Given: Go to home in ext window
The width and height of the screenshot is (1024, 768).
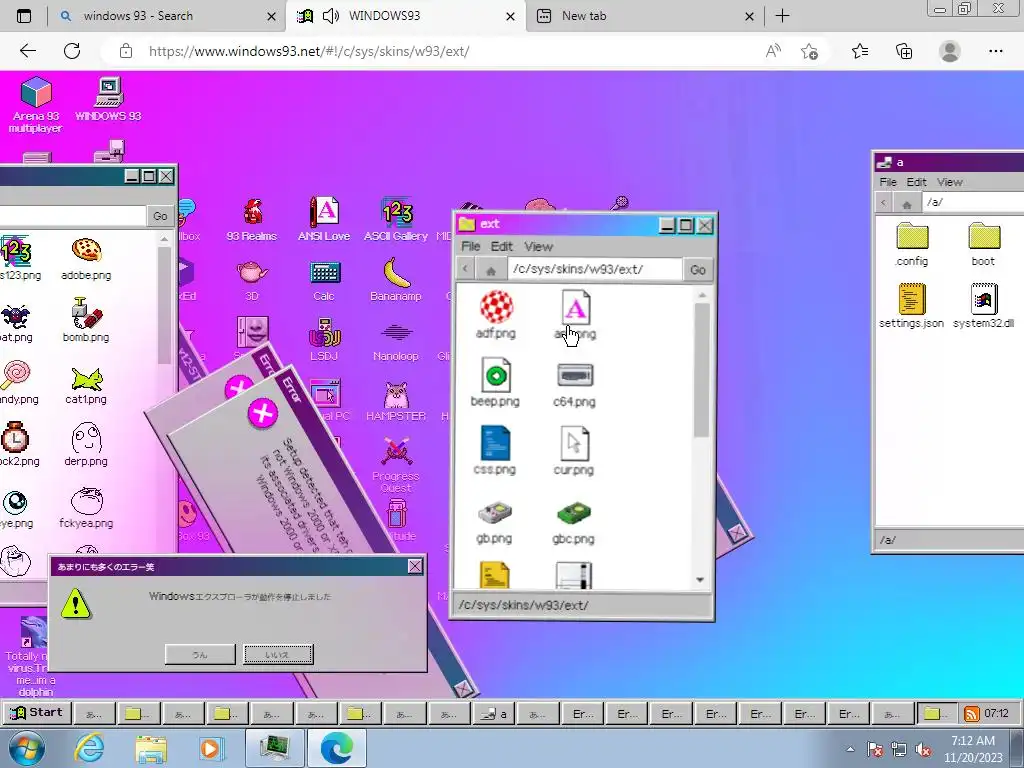Looking at the screenshot, I should pos(491,270).
